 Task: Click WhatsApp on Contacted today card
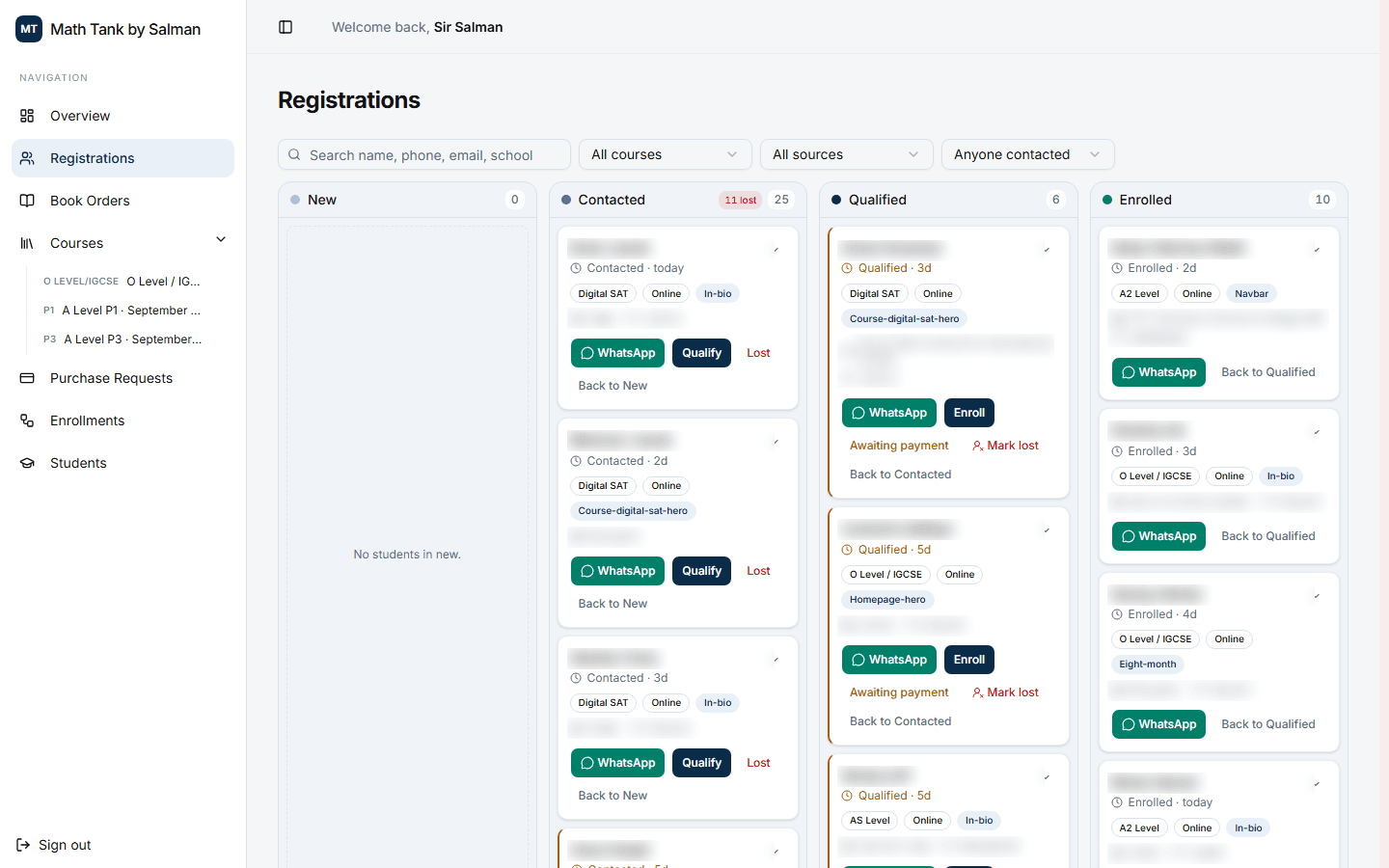617,353
